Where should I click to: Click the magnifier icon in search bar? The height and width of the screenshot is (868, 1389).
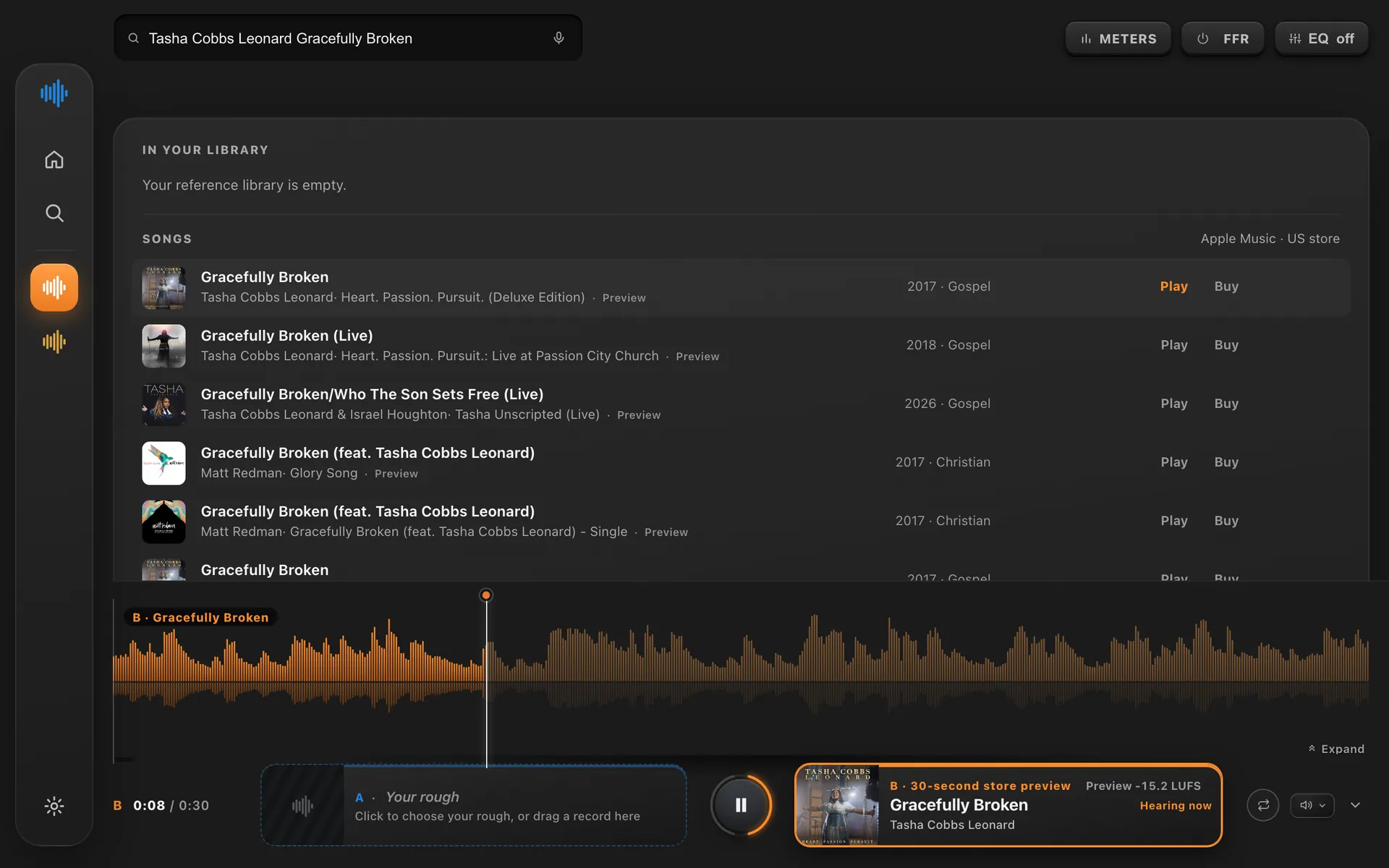tap(133, 38)
